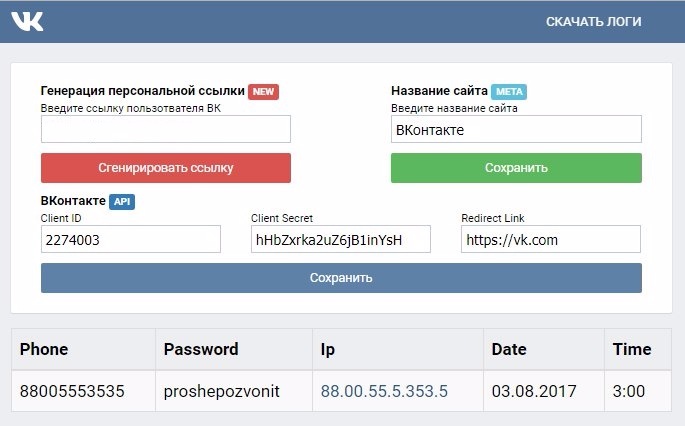Open the СКАЧАТЬ ЛОГИ link

(593, 21)
